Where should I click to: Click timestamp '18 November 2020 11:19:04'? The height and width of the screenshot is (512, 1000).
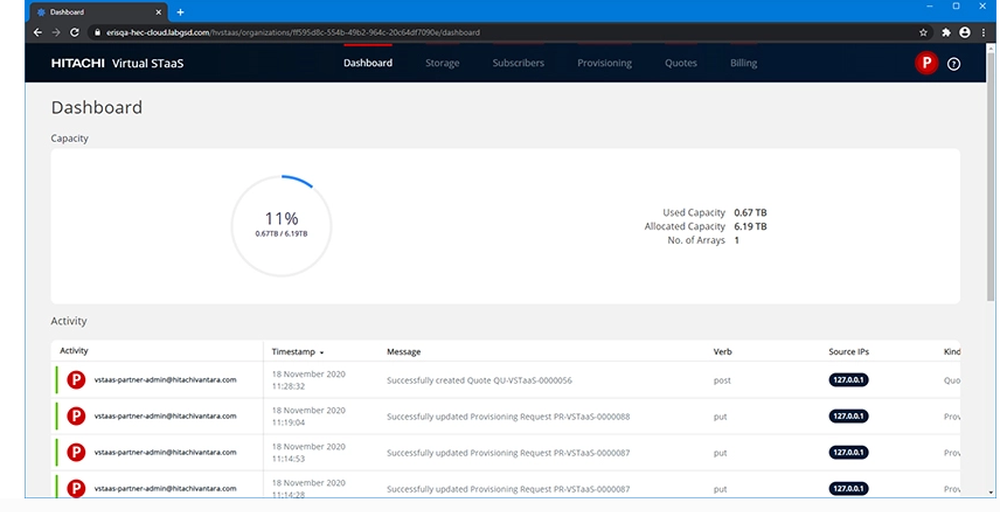point(309,416)
